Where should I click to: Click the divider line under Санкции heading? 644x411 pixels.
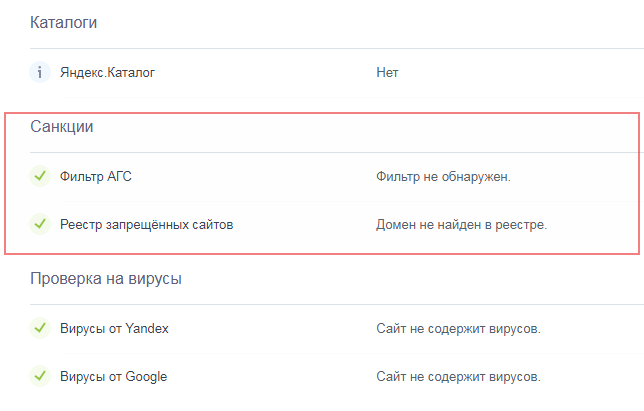330,152
